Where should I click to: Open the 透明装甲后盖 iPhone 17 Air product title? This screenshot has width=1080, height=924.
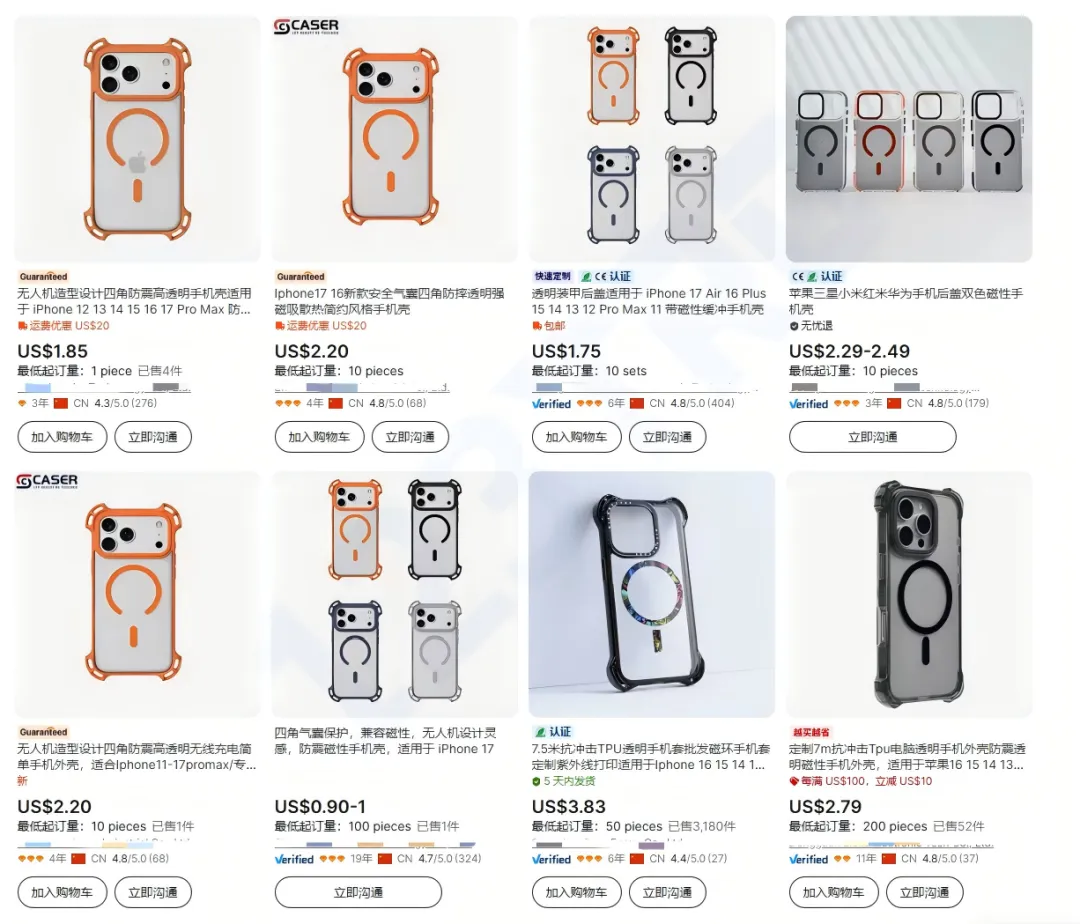tap(648, 302)
